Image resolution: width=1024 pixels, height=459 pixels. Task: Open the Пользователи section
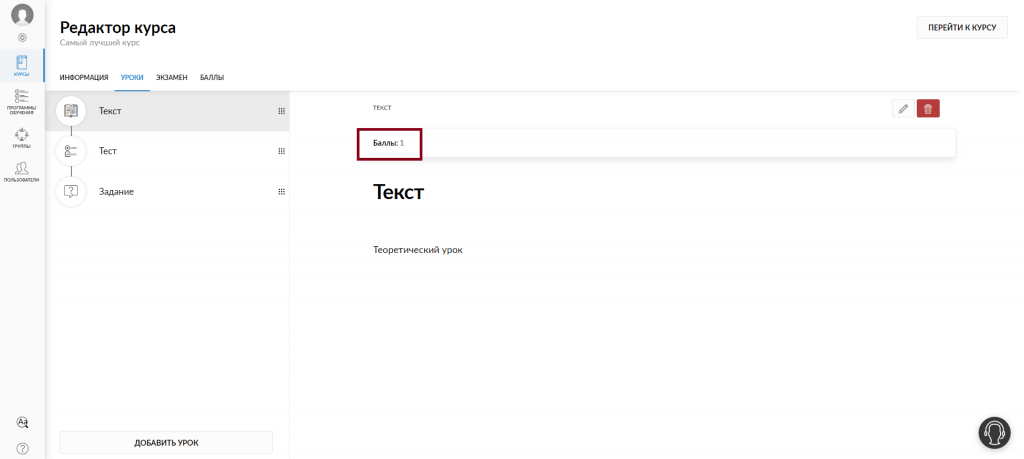point(22,172)
